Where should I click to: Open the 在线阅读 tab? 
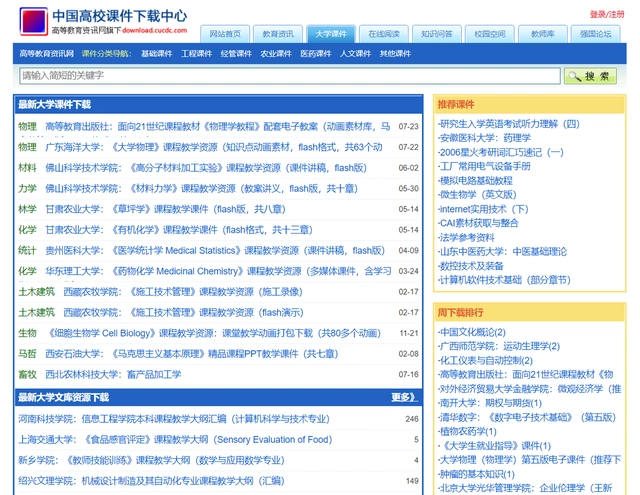point(384,34)
